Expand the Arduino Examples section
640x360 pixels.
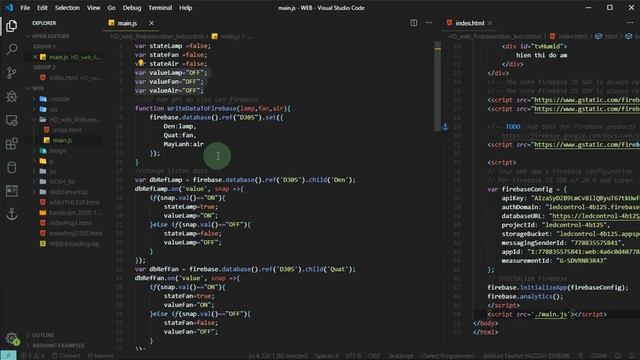click(x=63, y=346)
